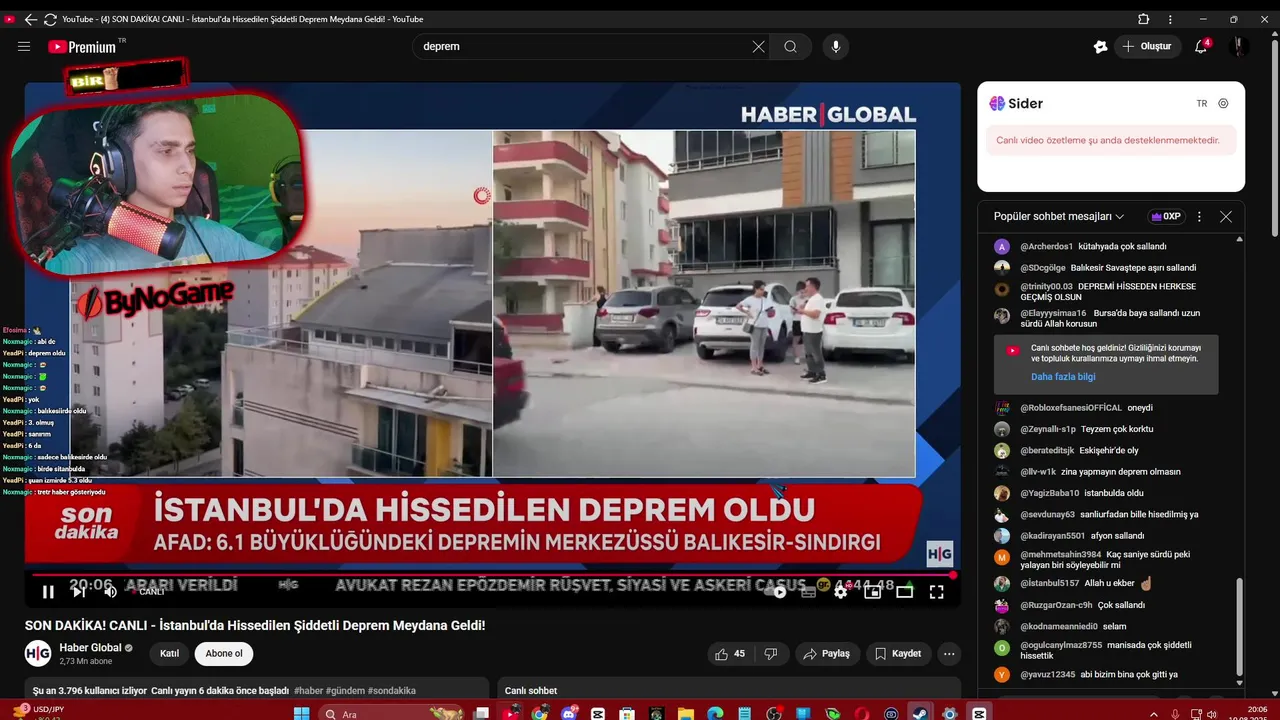Like the video
1280x720 pixels.
730,654
